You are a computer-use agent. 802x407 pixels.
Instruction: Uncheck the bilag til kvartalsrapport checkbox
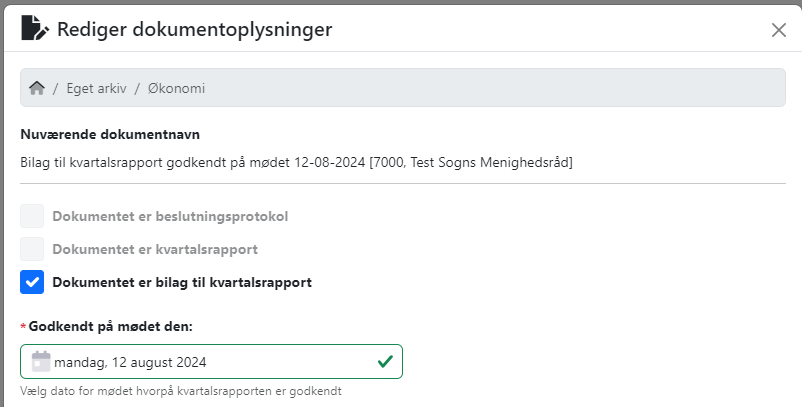pyautogui.click(x=32, y=282)
